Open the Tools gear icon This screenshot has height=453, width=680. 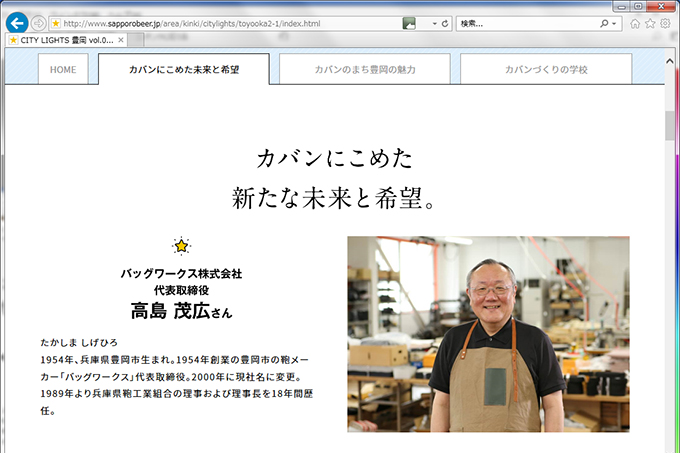(x=665, y=23)
